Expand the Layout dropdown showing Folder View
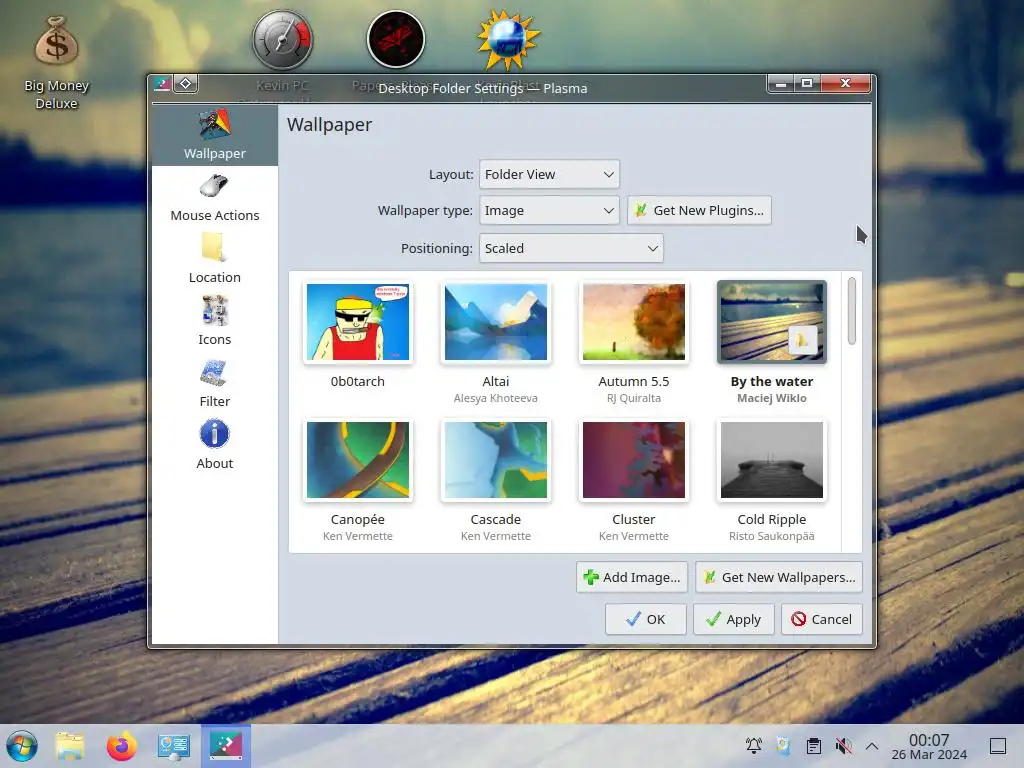The width and height of the screenshot is (1024, 768). tap(549, 174)
